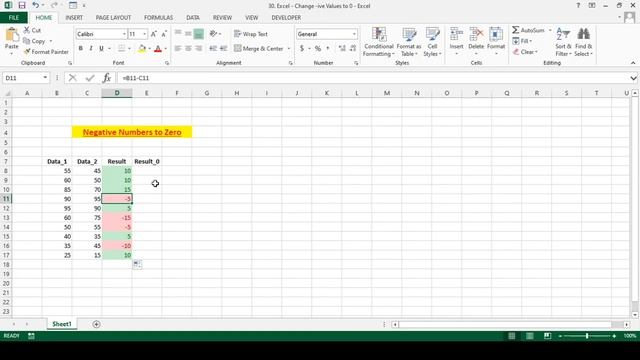Open the Format cells menu
640x360 pixels.
[496, 41]
